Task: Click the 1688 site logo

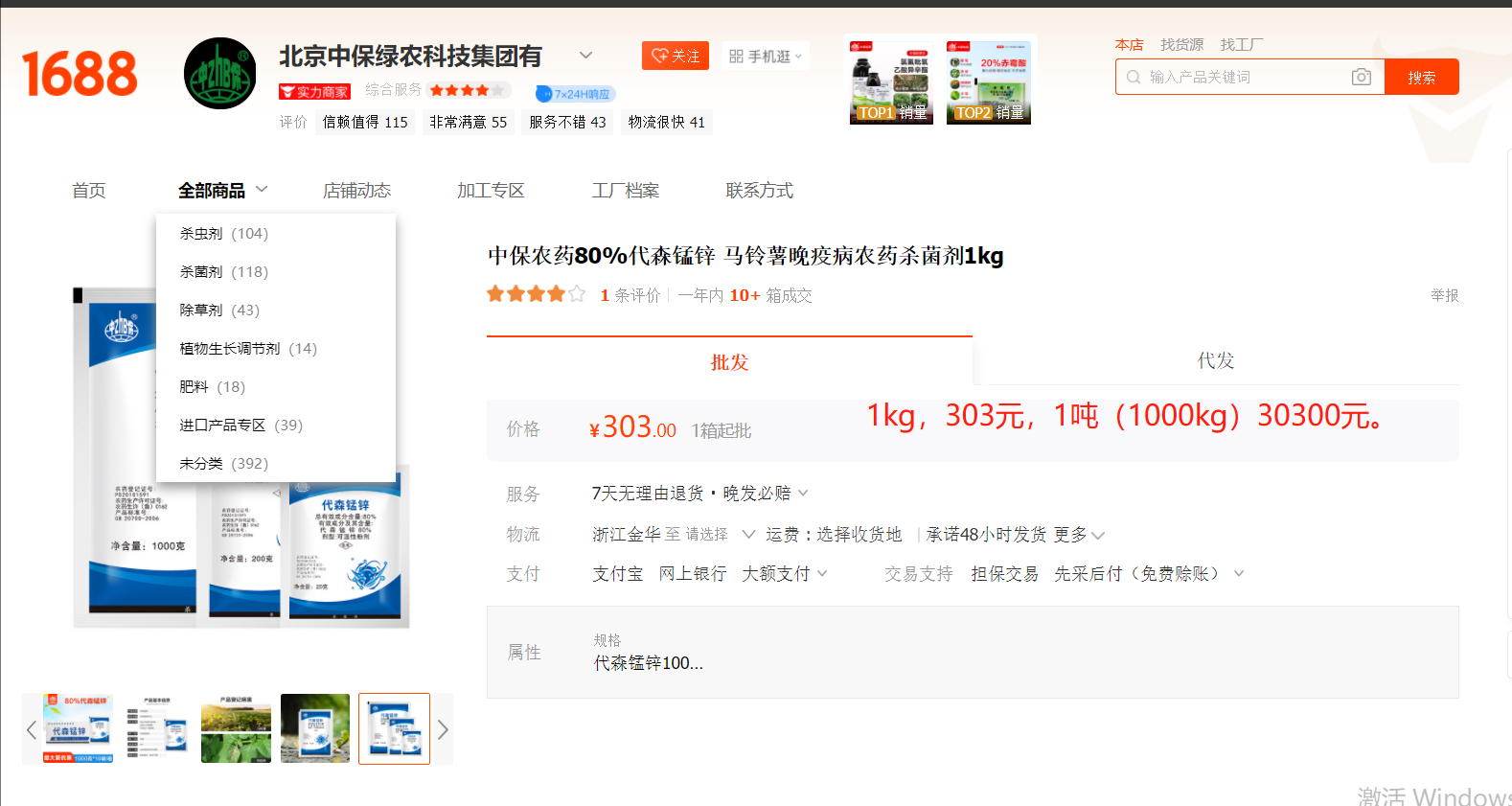Action: tap(80, 74)
